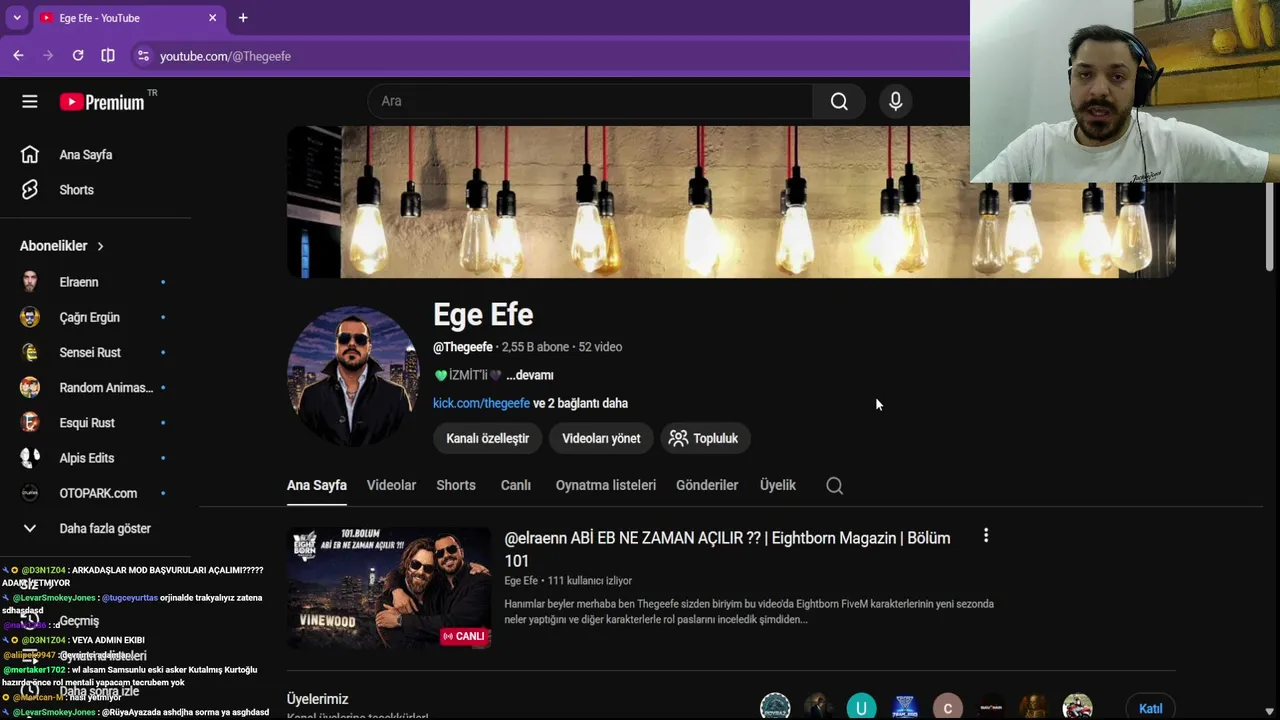Switch to the Videolar tab
This screenshot has height=720, width=1280.
pyautogui.click(x=391, y=485)
